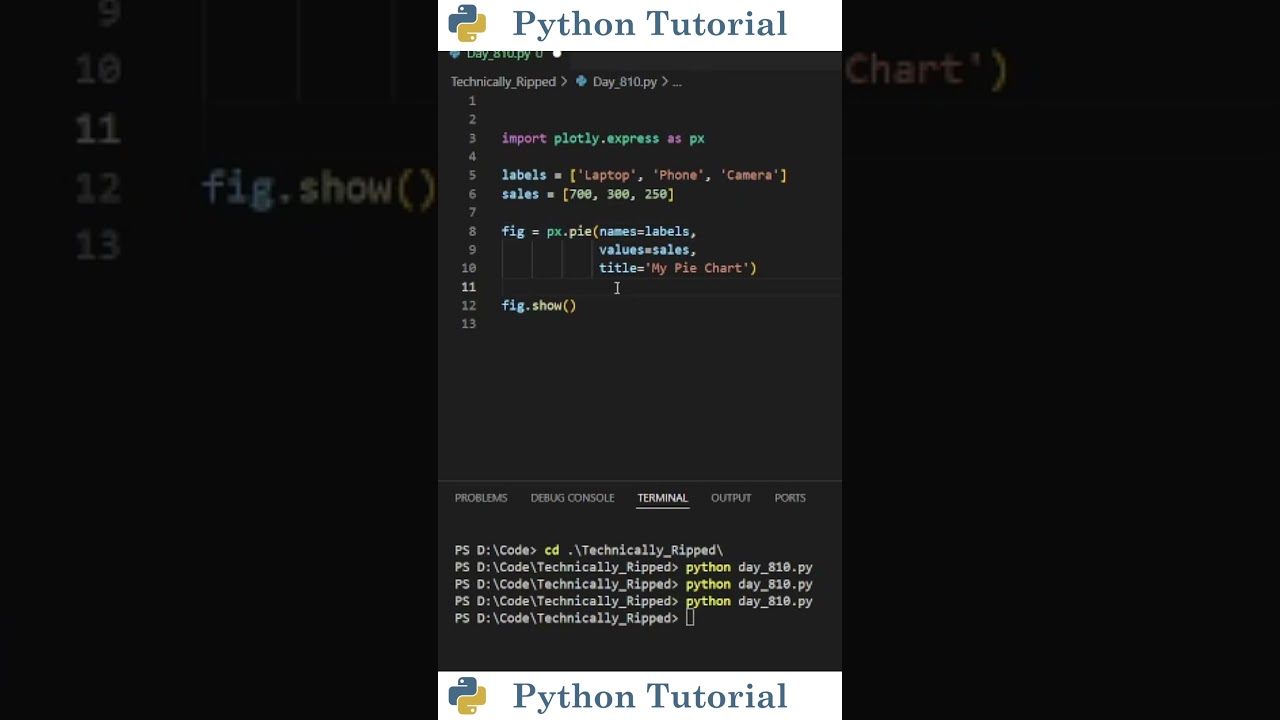Click Python logo in top banner
This screenshot has width=1280, height=720.
pos(467,23)
